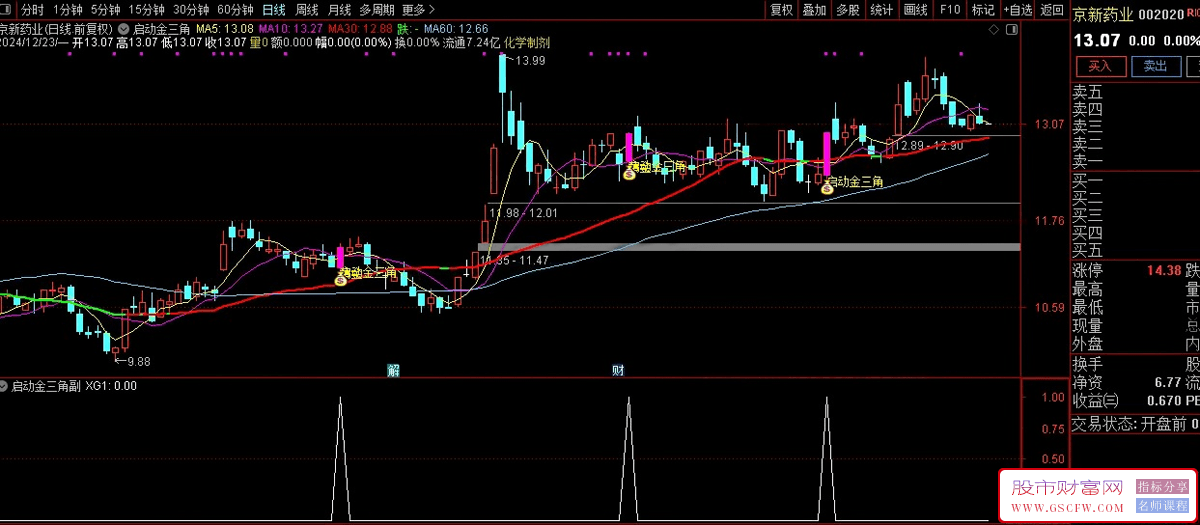This screenshot has width=1200, height=525.
Task: Toggle the side panel icon at chart corner
Action: click(1010, 31)
